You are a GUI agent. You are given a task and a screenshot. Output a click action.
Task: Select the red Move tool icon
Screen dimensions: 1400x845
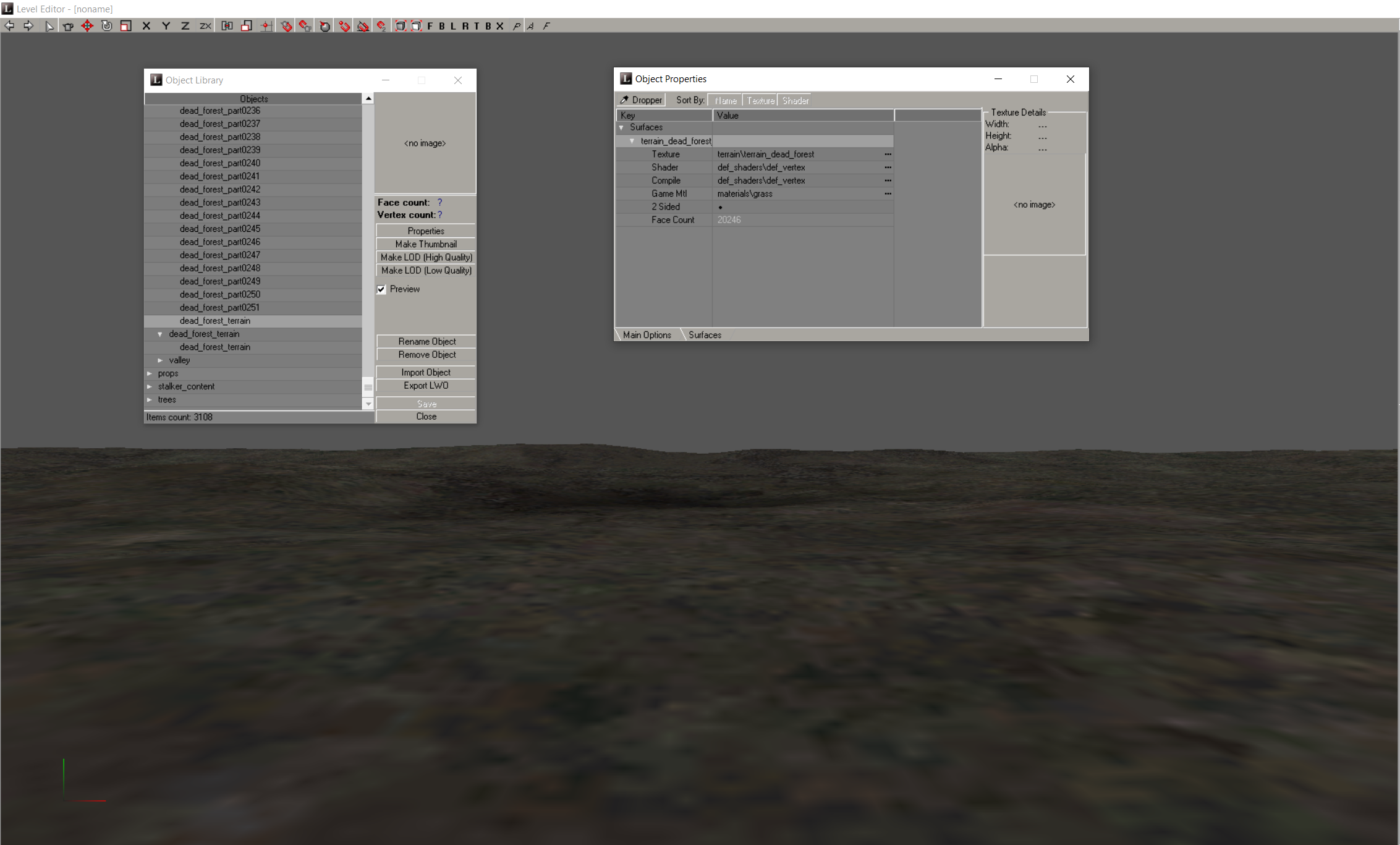(x=87, y=26)
